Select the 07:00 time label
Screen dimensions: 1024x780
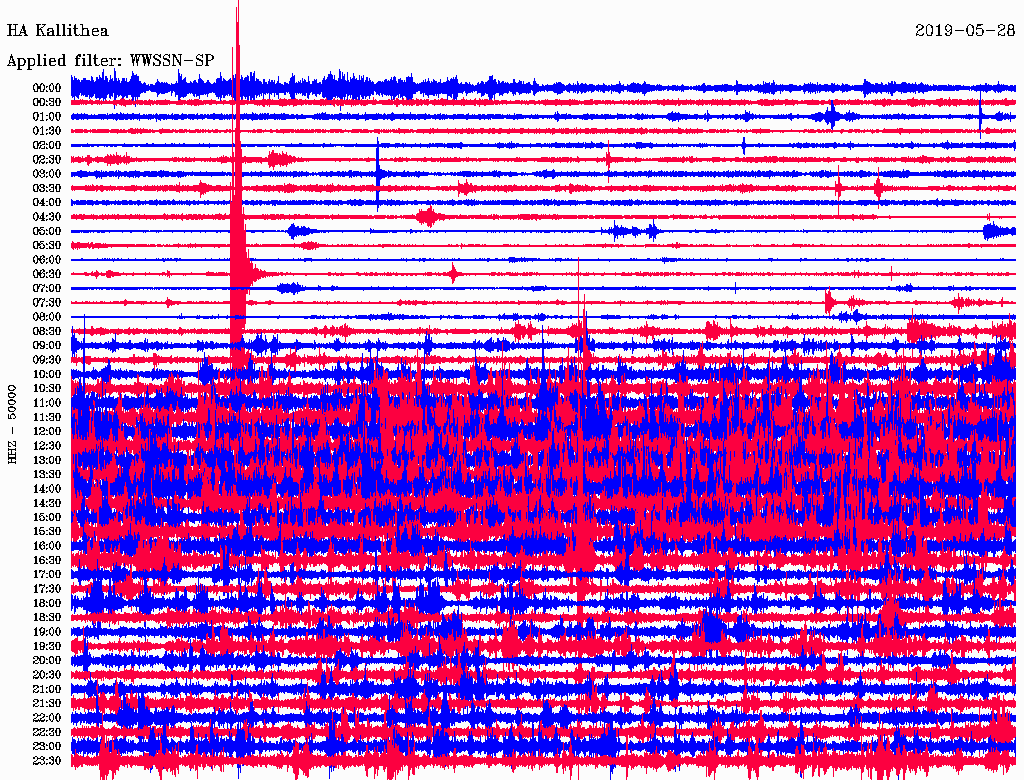(47, 288)
